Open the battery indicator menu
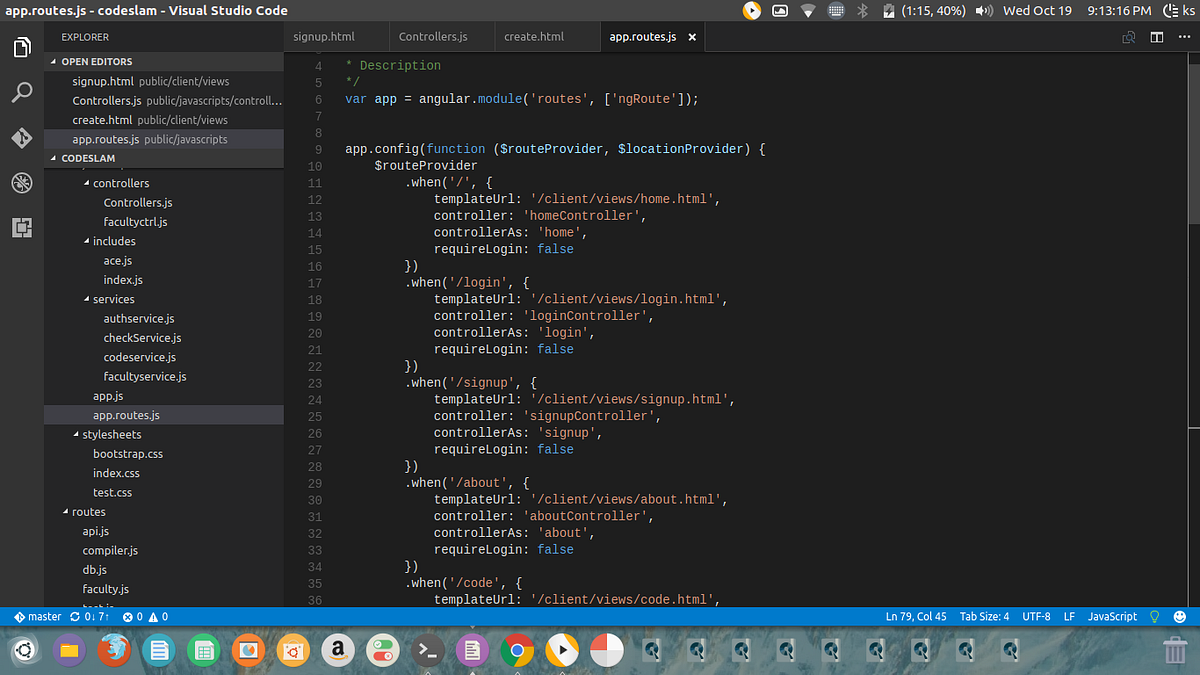 point(922,11)
